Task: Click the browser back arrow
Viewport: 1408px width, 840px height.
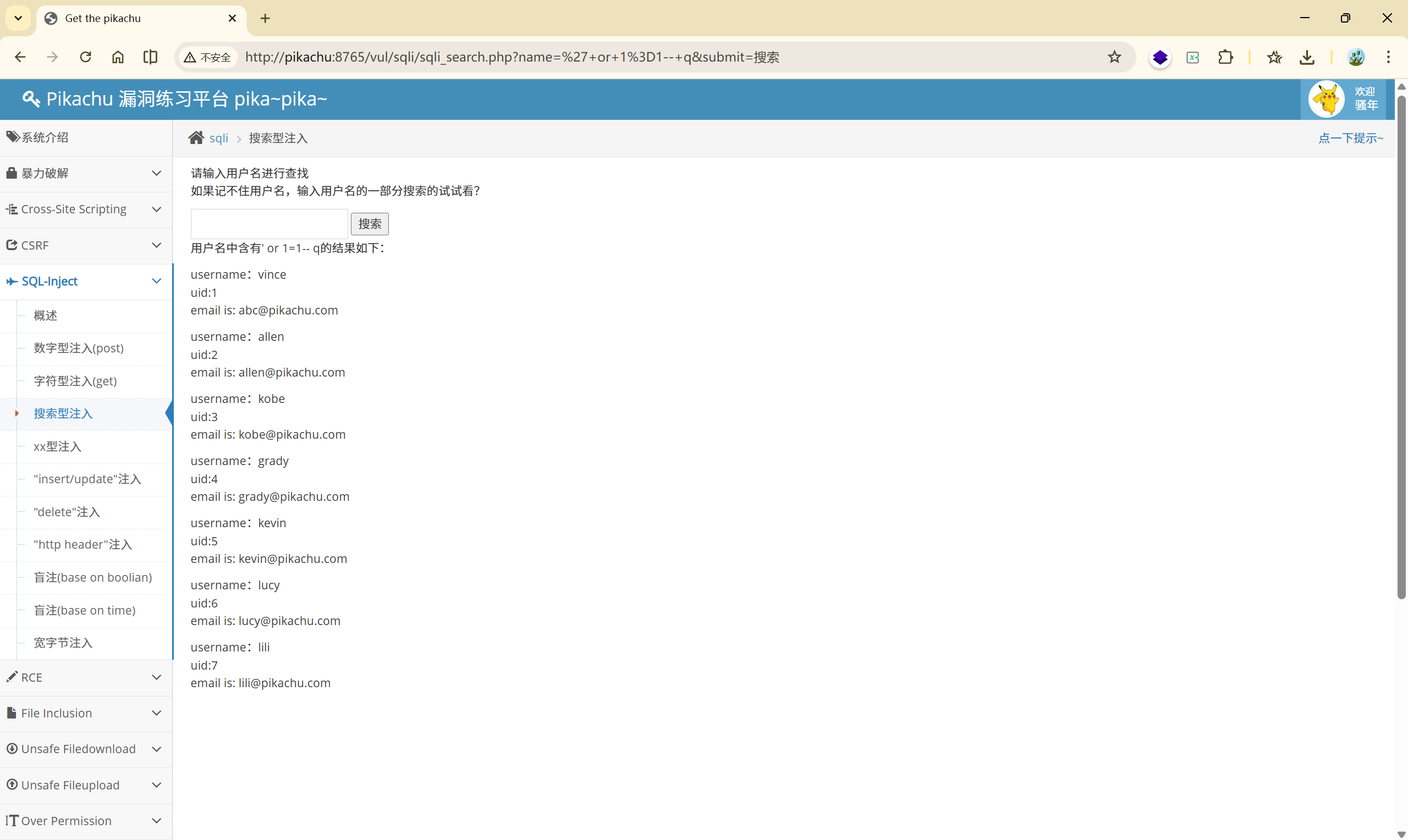Action: click(20, 57)
